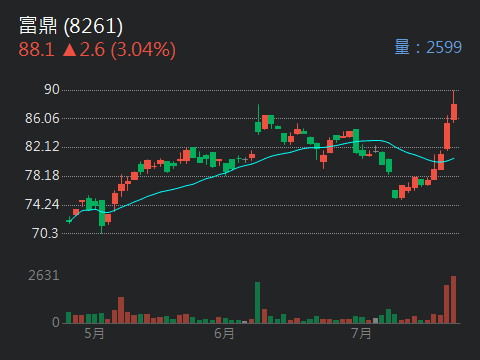Image resolution: width=480 pixels, height=360 pixels.
Task: Click the percentage change (3.04%)
Action: click(143, 50)
